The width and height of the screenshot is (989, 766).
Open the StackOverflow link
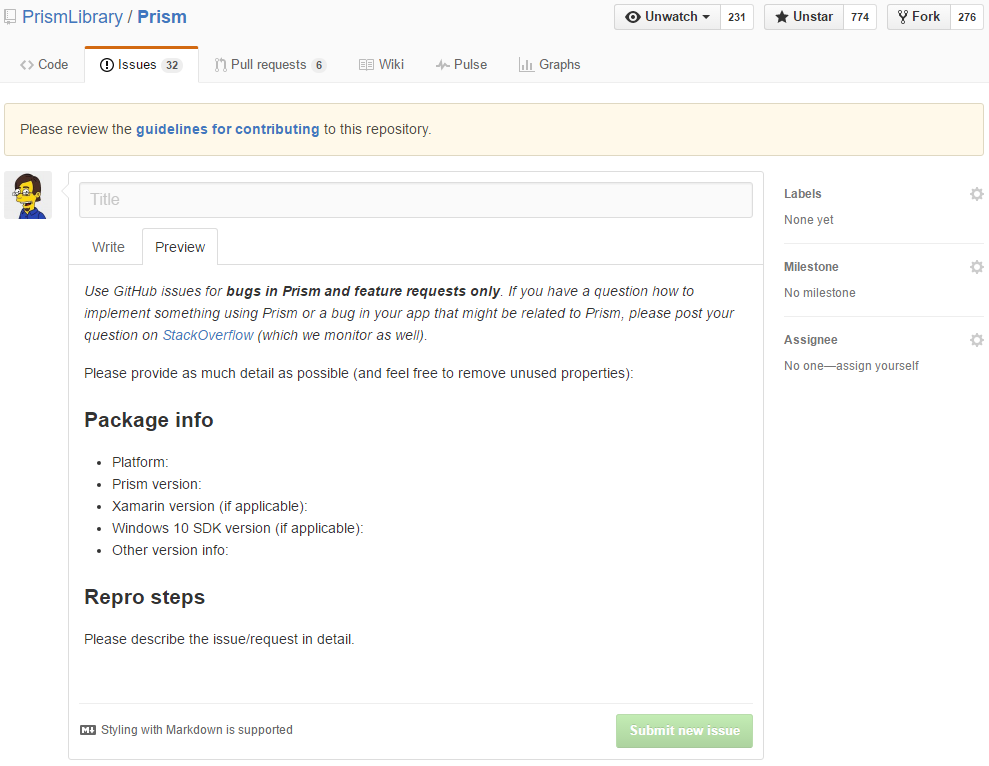click(x=208, y=335)
